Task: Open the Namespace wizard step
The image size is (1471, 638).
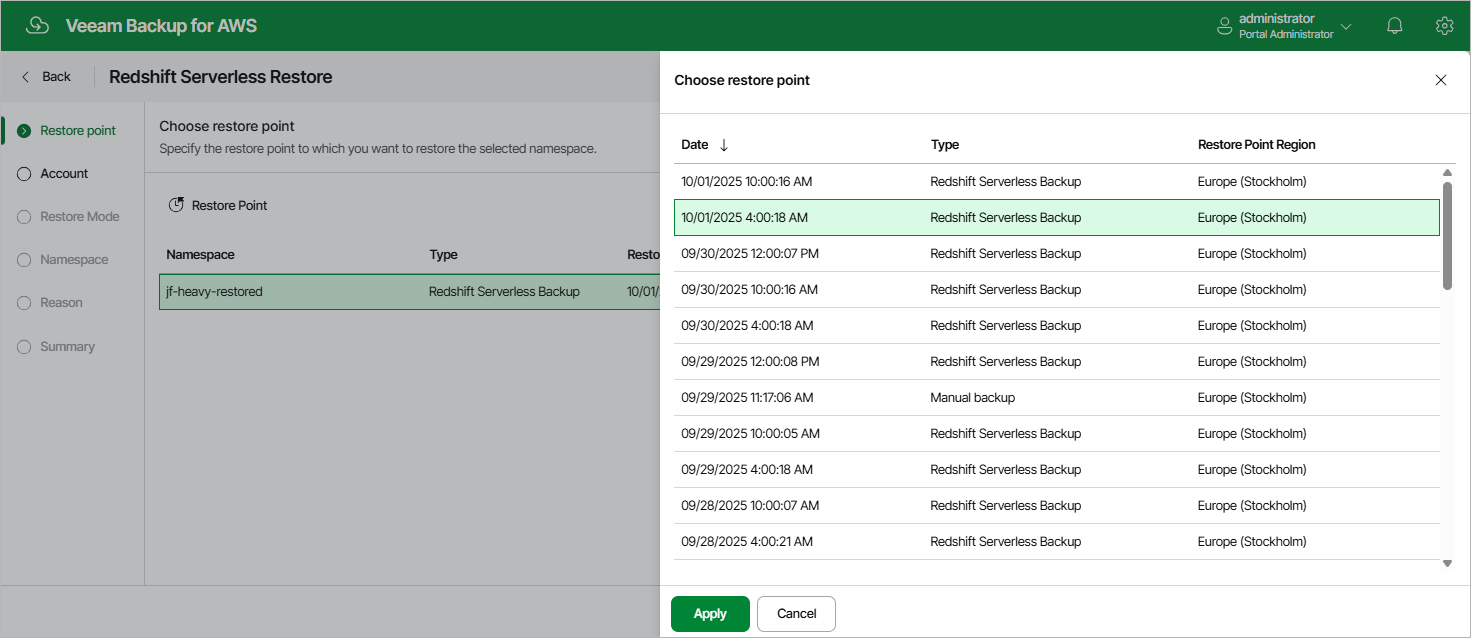Action: [63, 259]
